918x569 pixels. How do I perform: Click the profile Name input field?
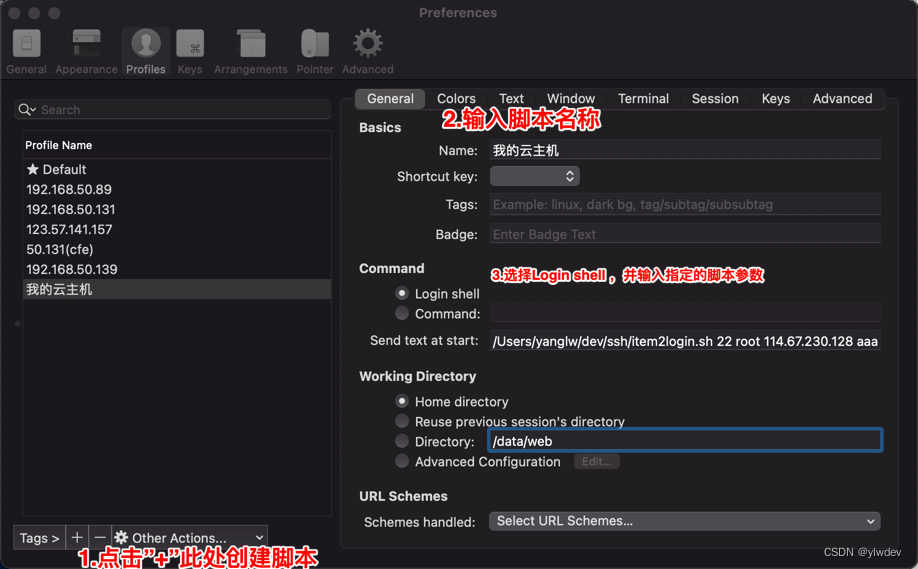[685, 150]
